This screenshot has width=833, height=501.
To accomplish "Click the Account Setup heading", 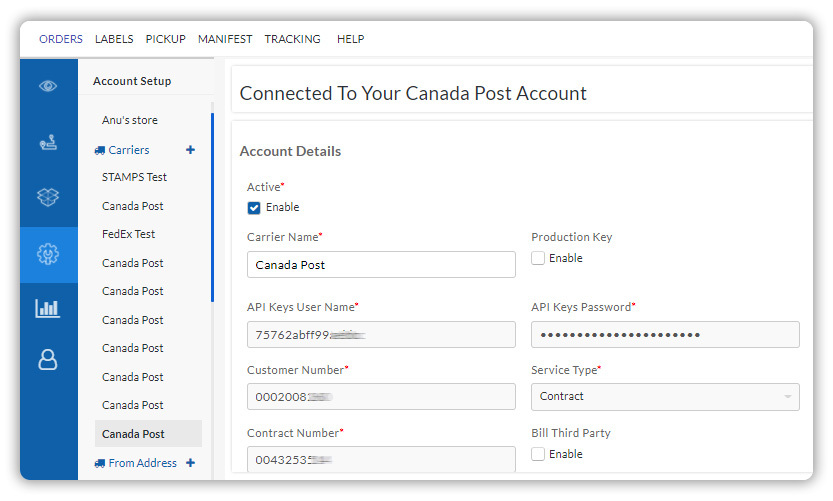I will pos(132,81).
